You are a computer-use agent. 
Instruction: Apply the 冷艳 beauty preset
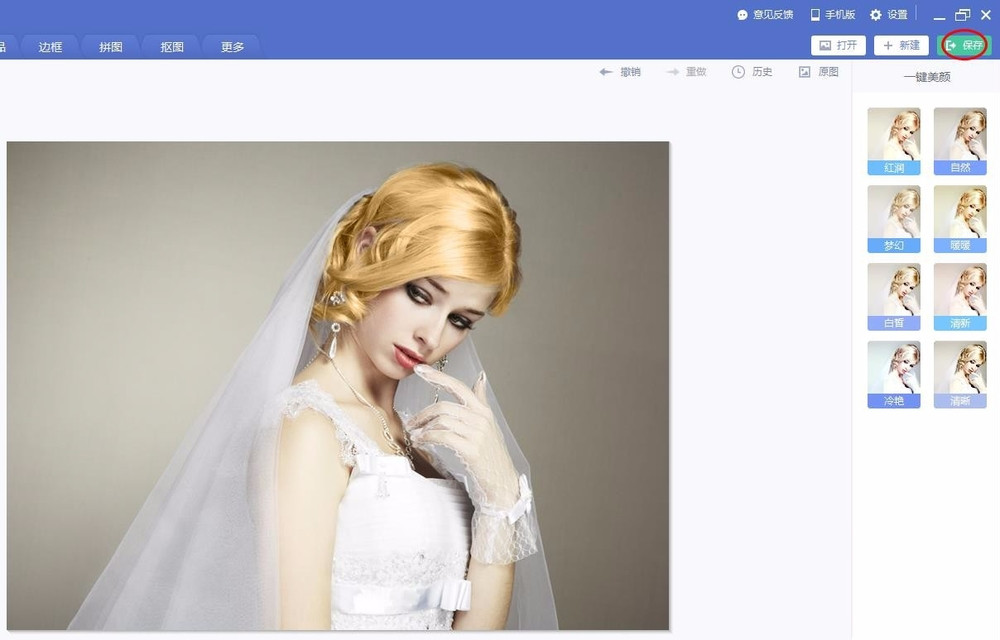point(894,374)
